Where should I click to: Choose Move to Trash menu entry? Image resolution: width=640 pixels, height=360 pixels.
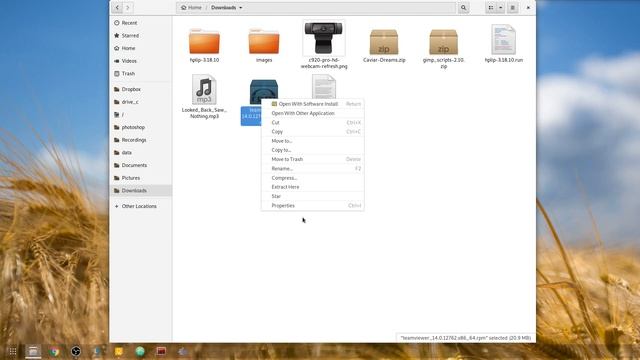pos(313,159)
